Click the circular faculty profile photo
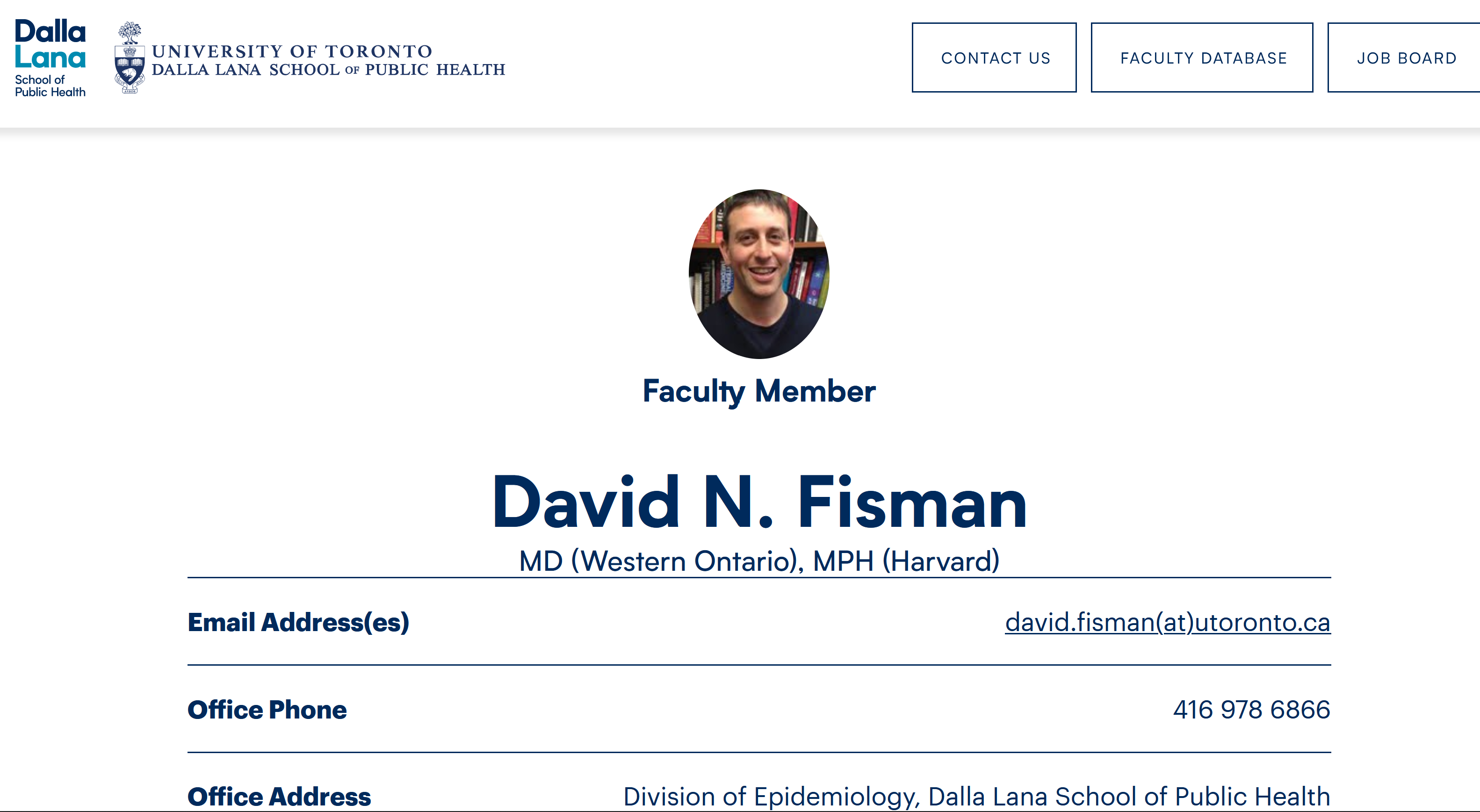The width and height of the screenshot is (1480, 812). [x=759, y=274]
